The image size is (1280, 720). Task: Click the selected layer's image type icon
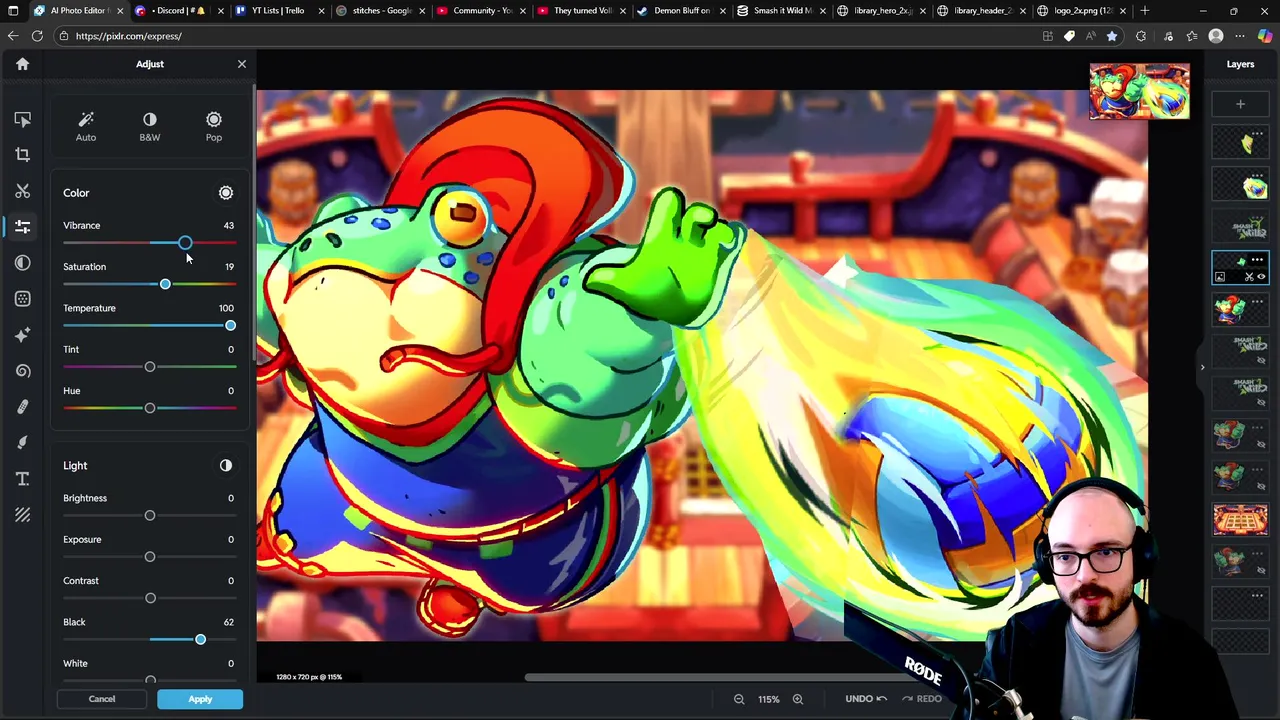click(1220, 277)
